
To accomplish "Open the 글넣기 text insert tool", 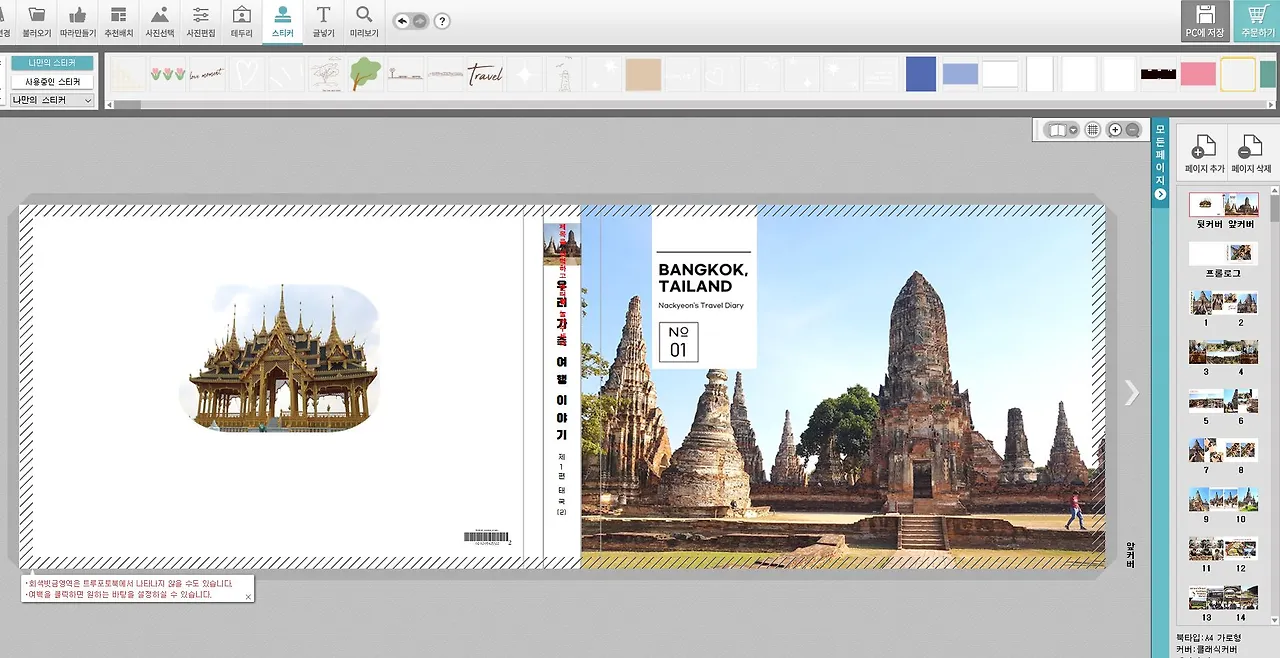I will (x=323, y=21).
